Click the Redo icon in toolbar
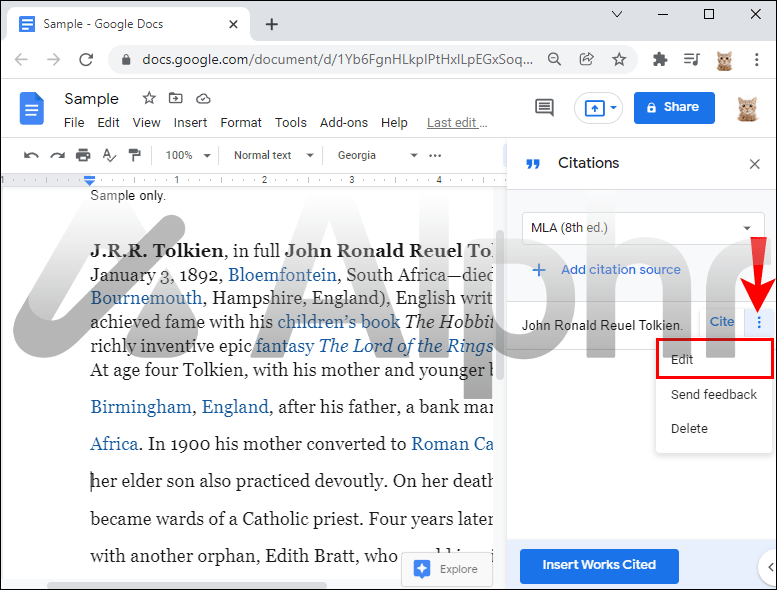The image size is (777, 590). coord(57,156)
